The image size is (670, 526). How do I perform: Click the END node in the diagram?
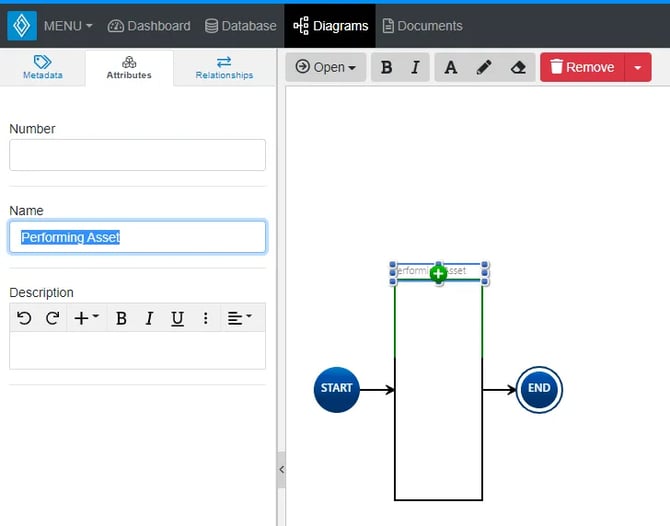[x=539, y=389]
